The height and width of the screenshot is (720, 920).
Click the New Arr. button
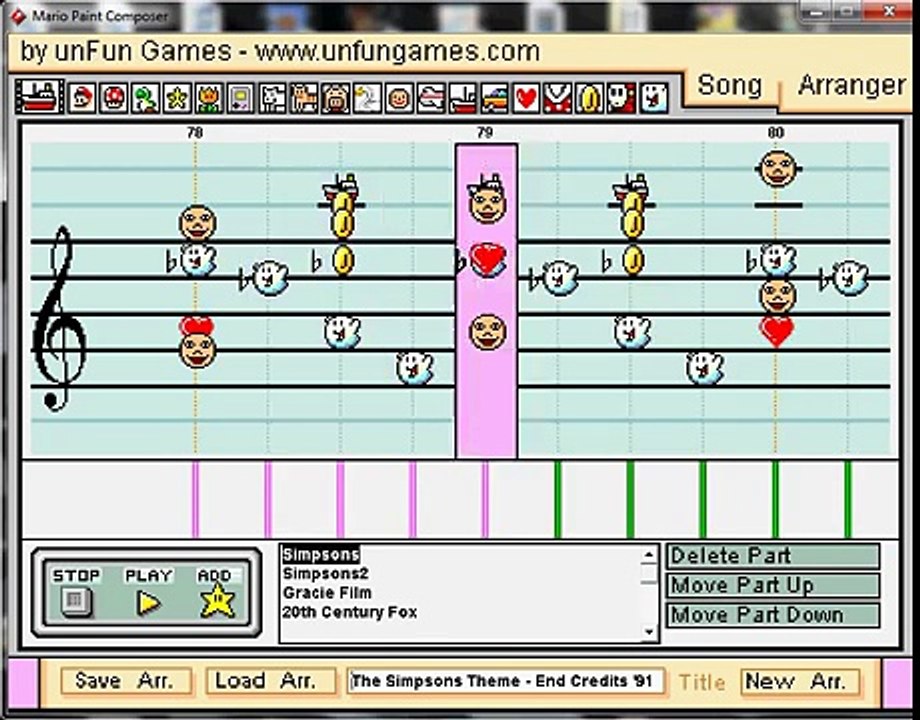[x=801, y=682]
